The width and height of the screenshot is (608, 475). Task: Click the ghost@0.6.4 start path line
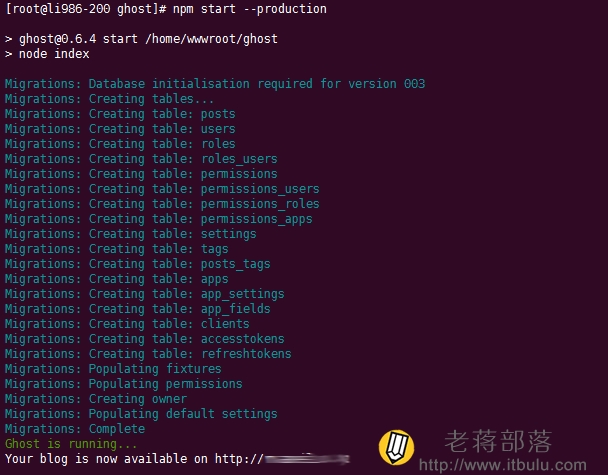click(141, 39)
